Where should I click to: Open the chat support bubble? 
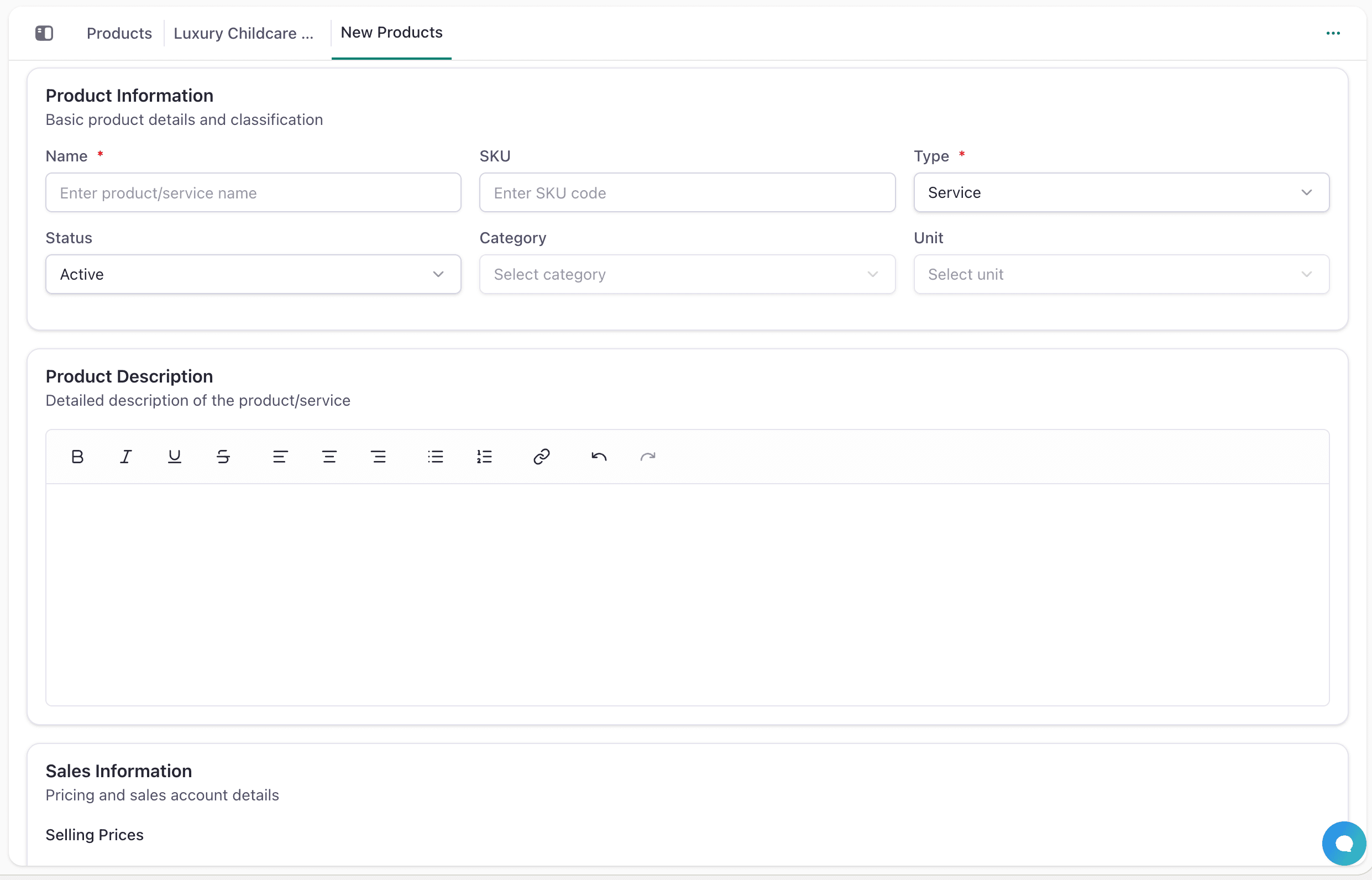click(x=1343, y=844)
